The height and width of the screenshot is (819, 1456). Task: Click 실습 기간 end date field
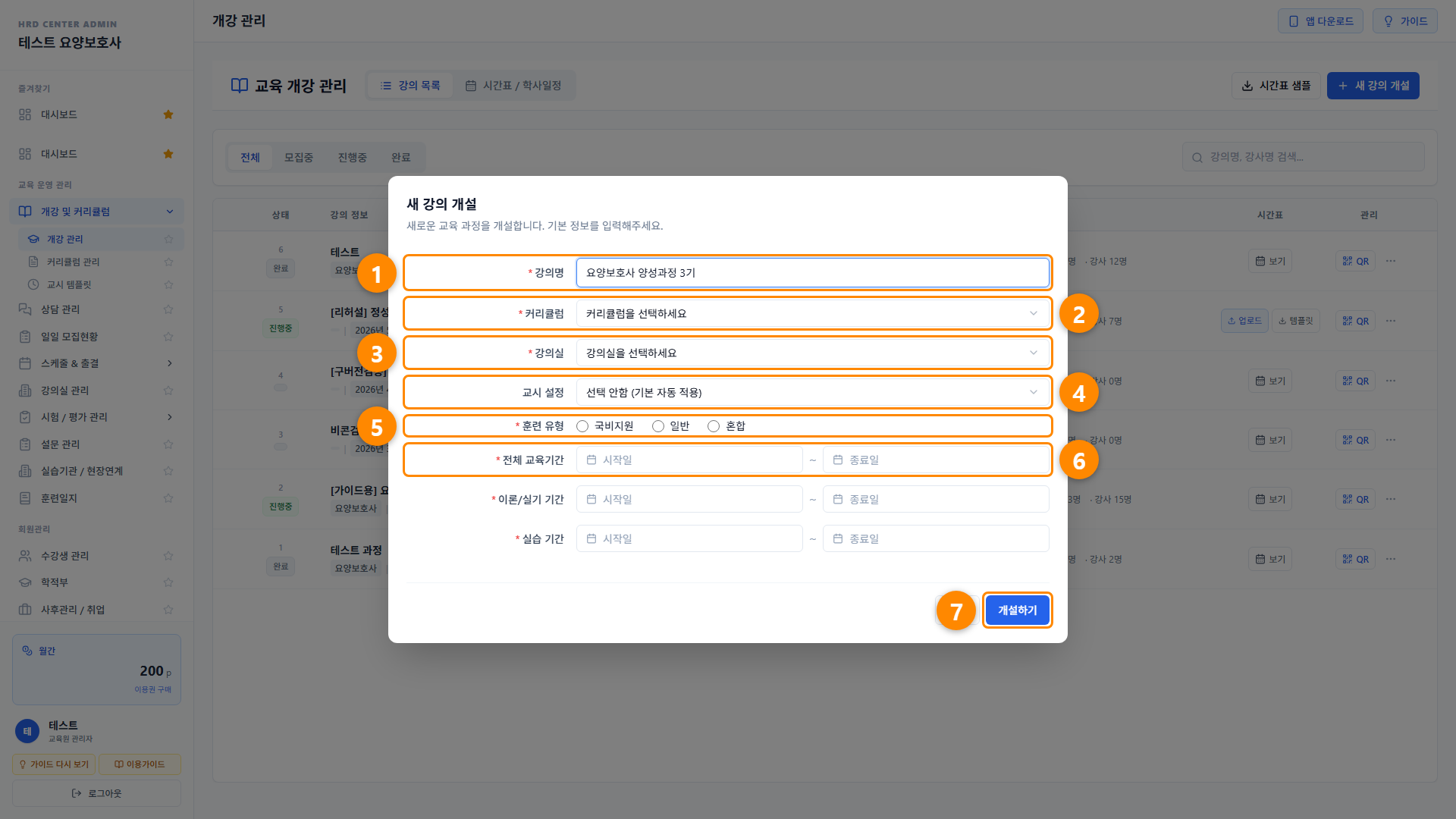[x=936, y=538]
